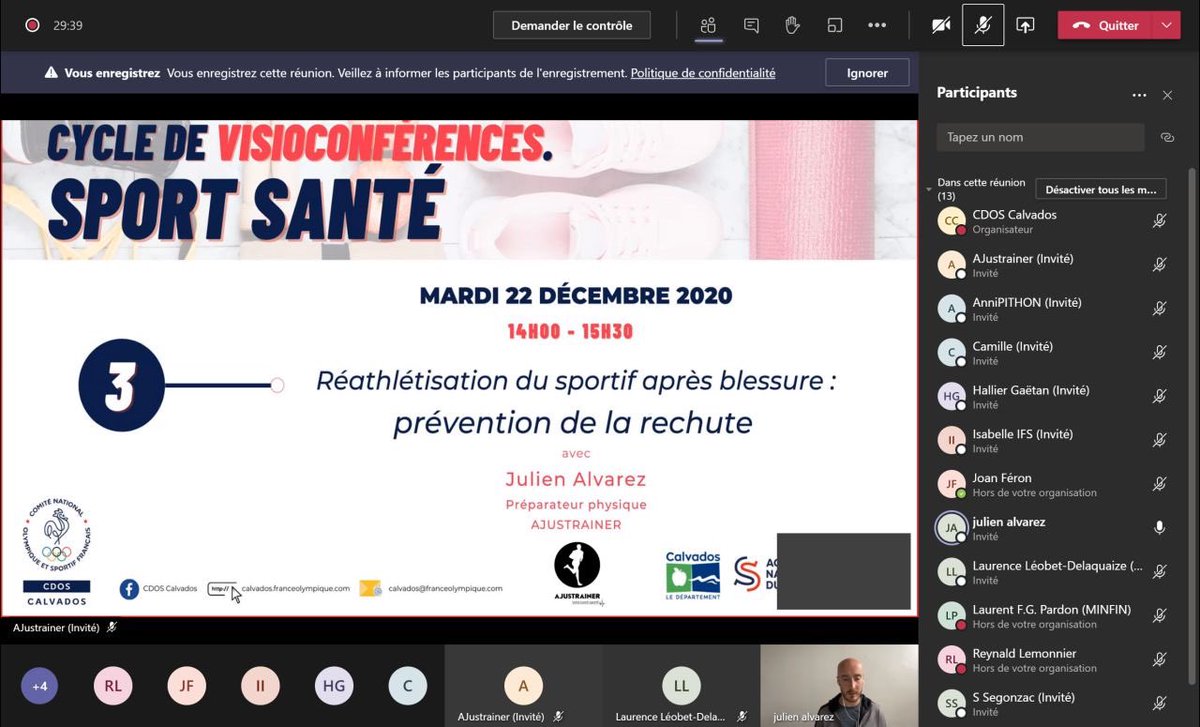Click the JA avatar of julien alvarez
The height and width of the screenshot is (727, 1200).
[951, 528]
